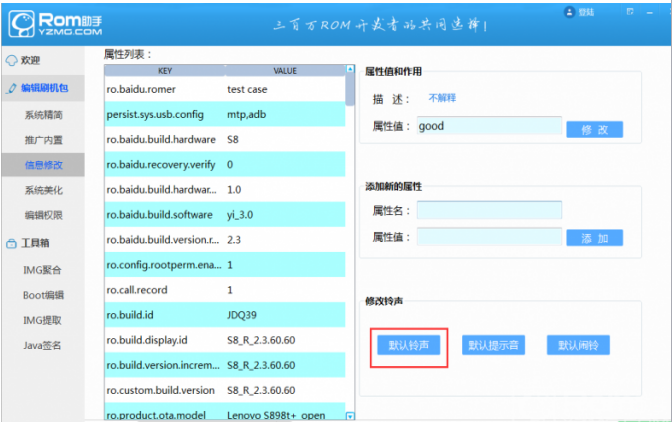Click the value test case
This screenshot has width=672, height=422.
pyautogui.click(x=247, y=90)
